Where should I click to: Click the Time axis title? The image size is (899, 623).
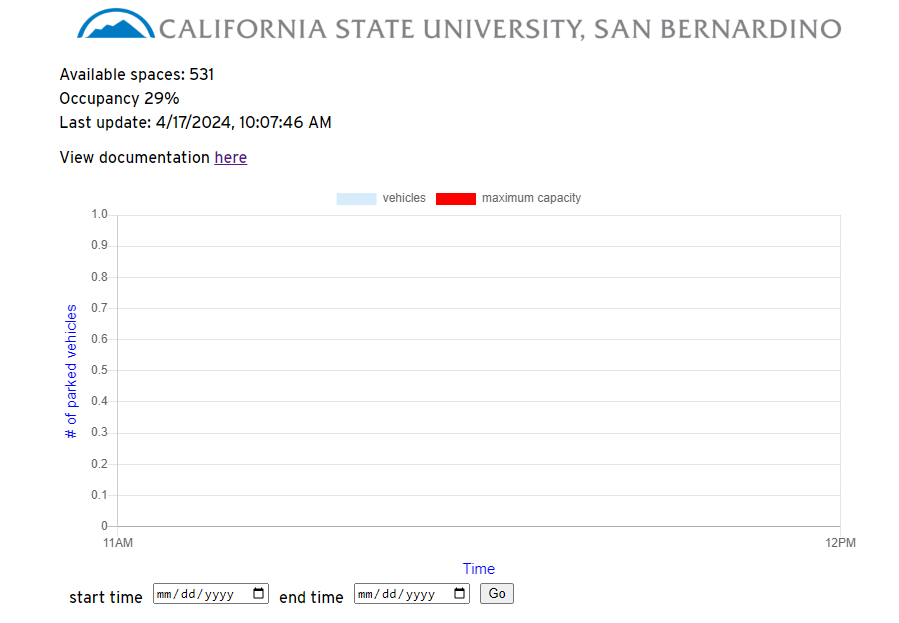coord(479,569)
